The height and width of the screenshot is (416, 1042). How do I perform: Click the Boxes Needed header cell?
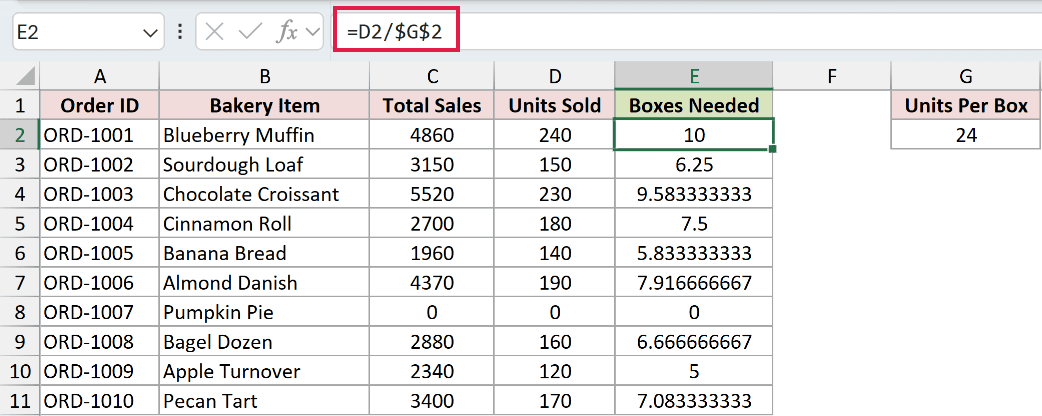[694, 105]
